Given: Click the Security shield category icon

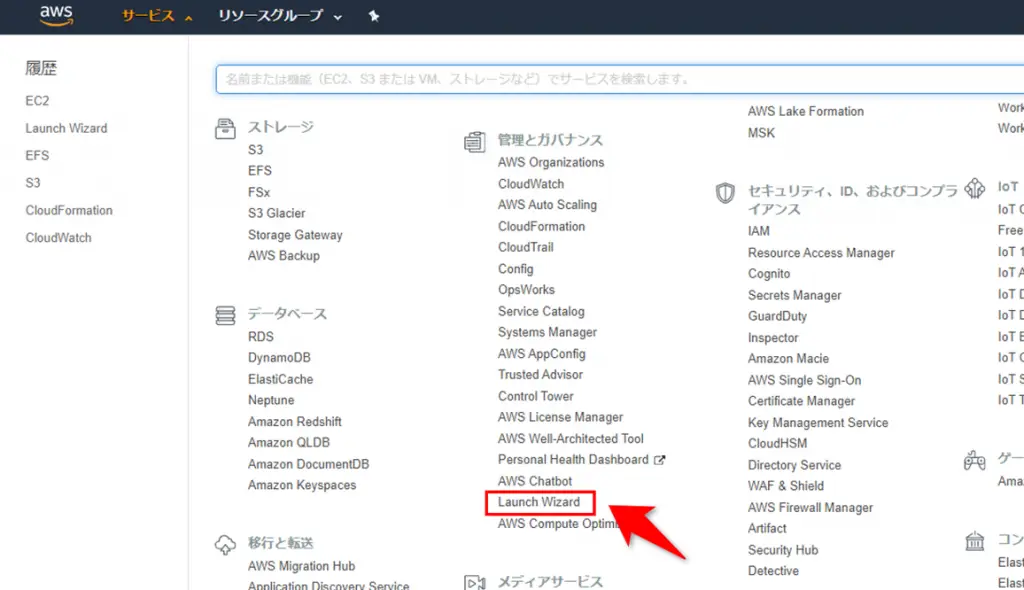Looking at the screenshot, I should click(725, 193).
